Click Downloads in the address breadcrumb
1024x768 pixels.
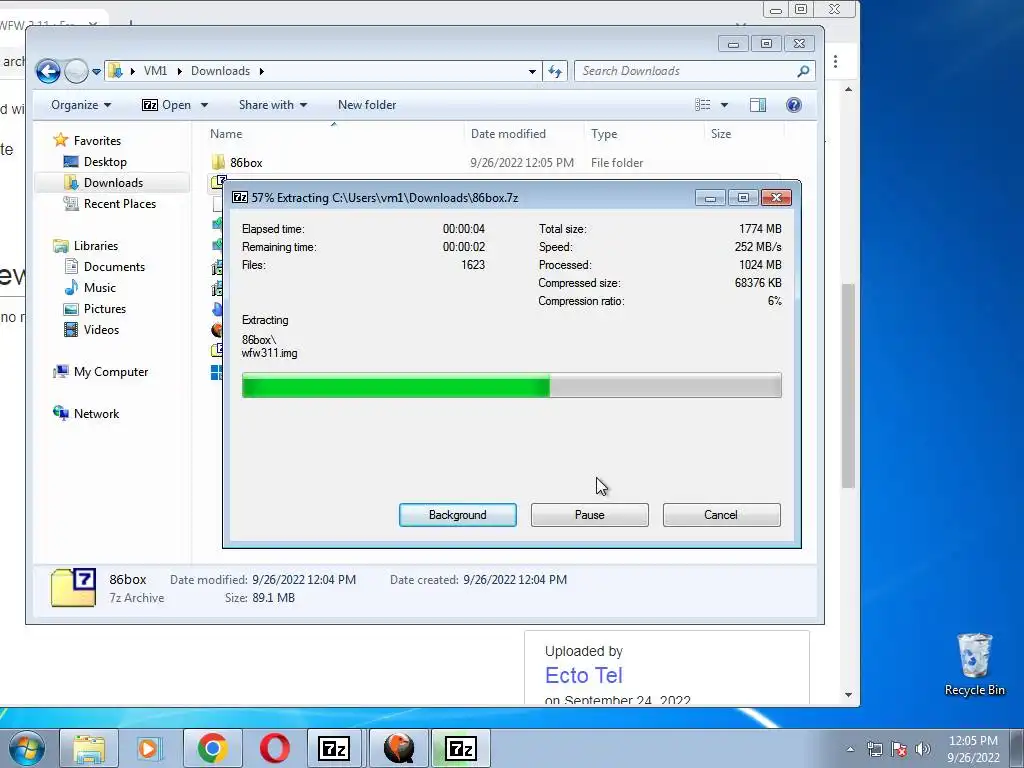(220, 71)
